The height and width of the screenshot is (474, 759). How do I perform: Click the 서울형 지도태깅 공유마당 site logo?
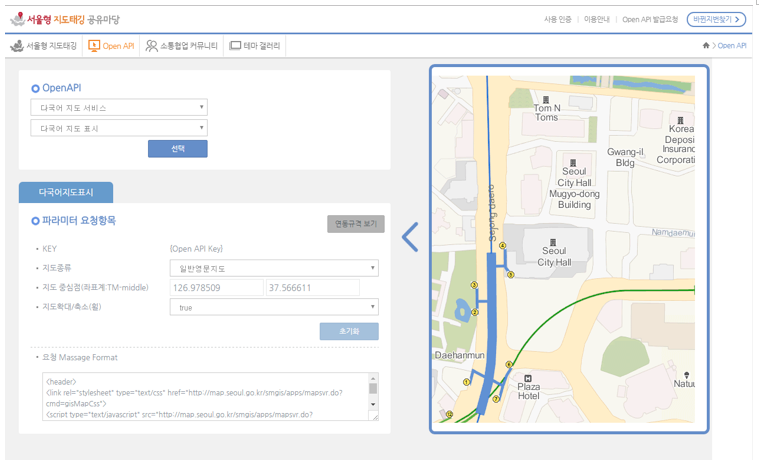click(65, 19)
